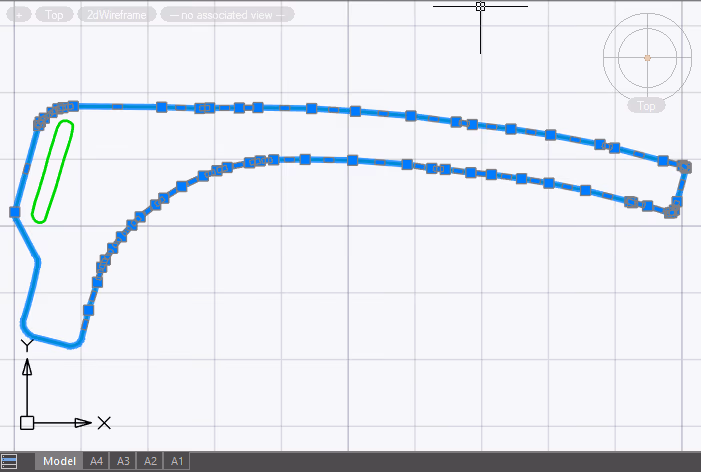Switch to the A3 layout tab
Image resolution: width=701 pixels, height=472 pixels.
123,461
